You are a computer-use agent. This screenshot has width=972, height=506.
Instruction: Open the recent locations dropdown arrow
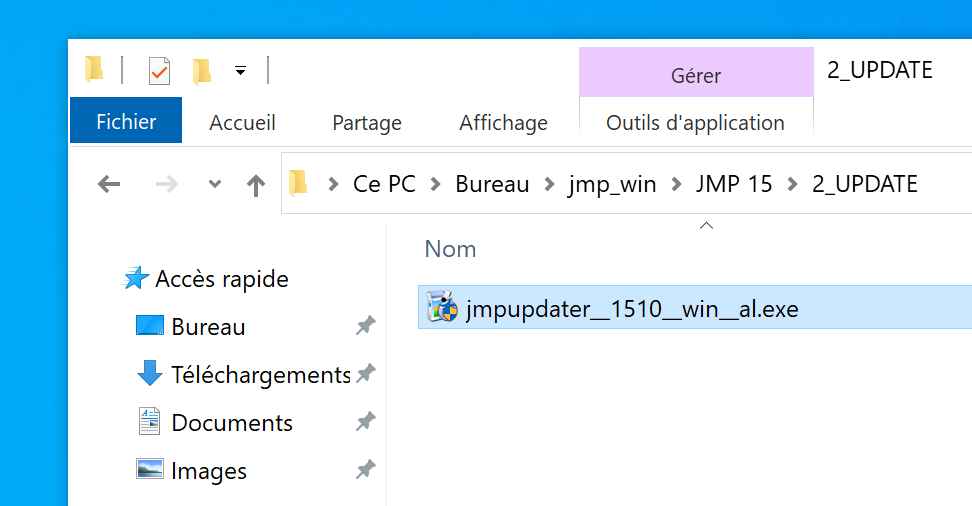pos(214,184)
